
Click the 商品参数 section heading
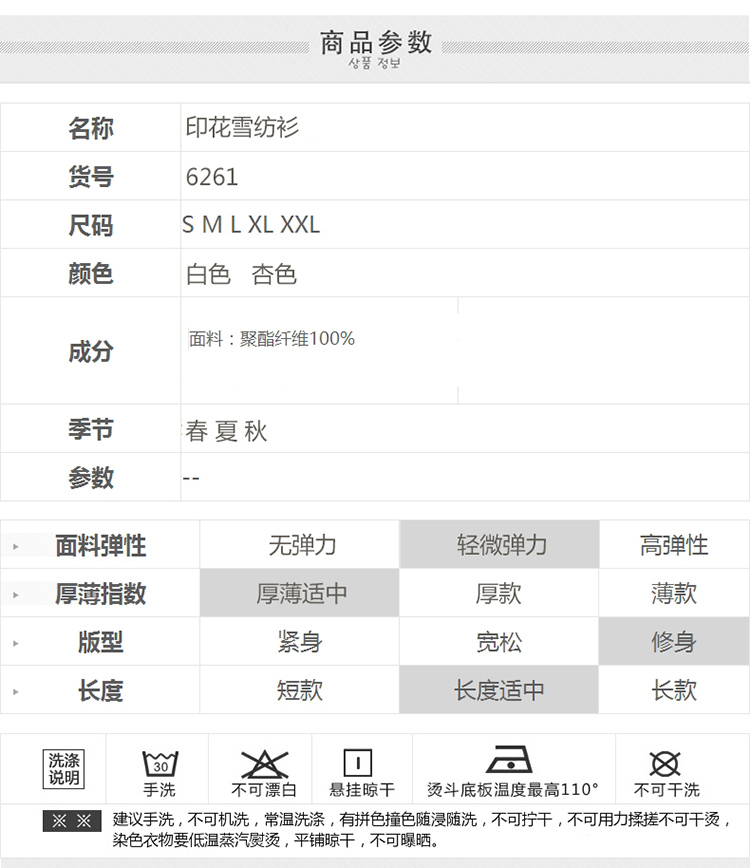point(376,42)
